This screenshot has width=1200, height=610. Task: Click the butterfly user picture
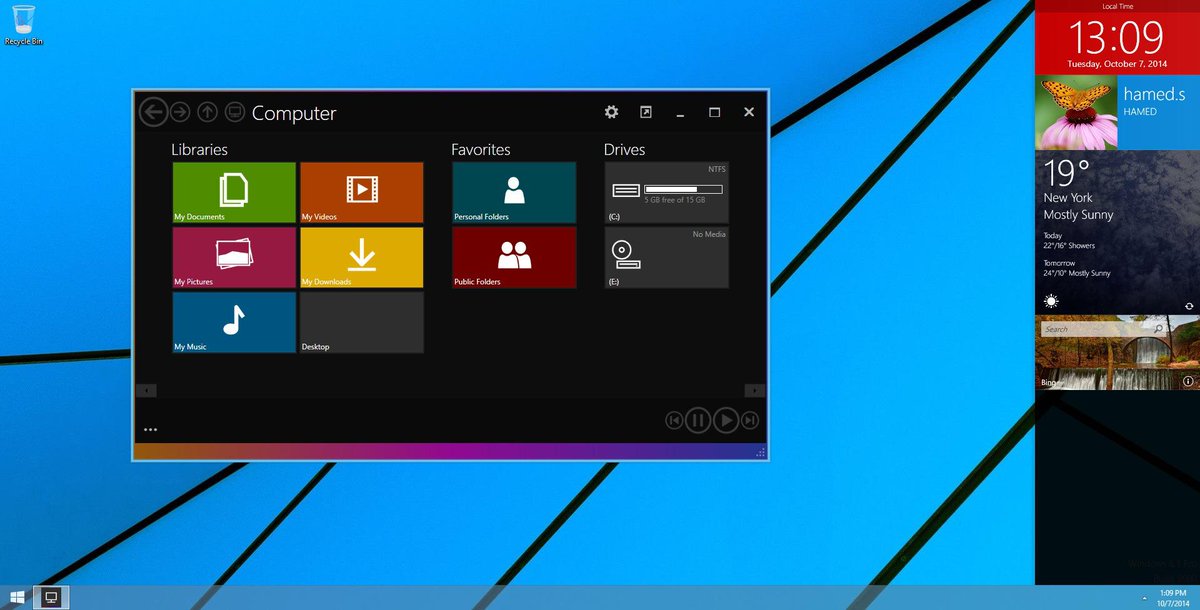[x=1076, y=112]
